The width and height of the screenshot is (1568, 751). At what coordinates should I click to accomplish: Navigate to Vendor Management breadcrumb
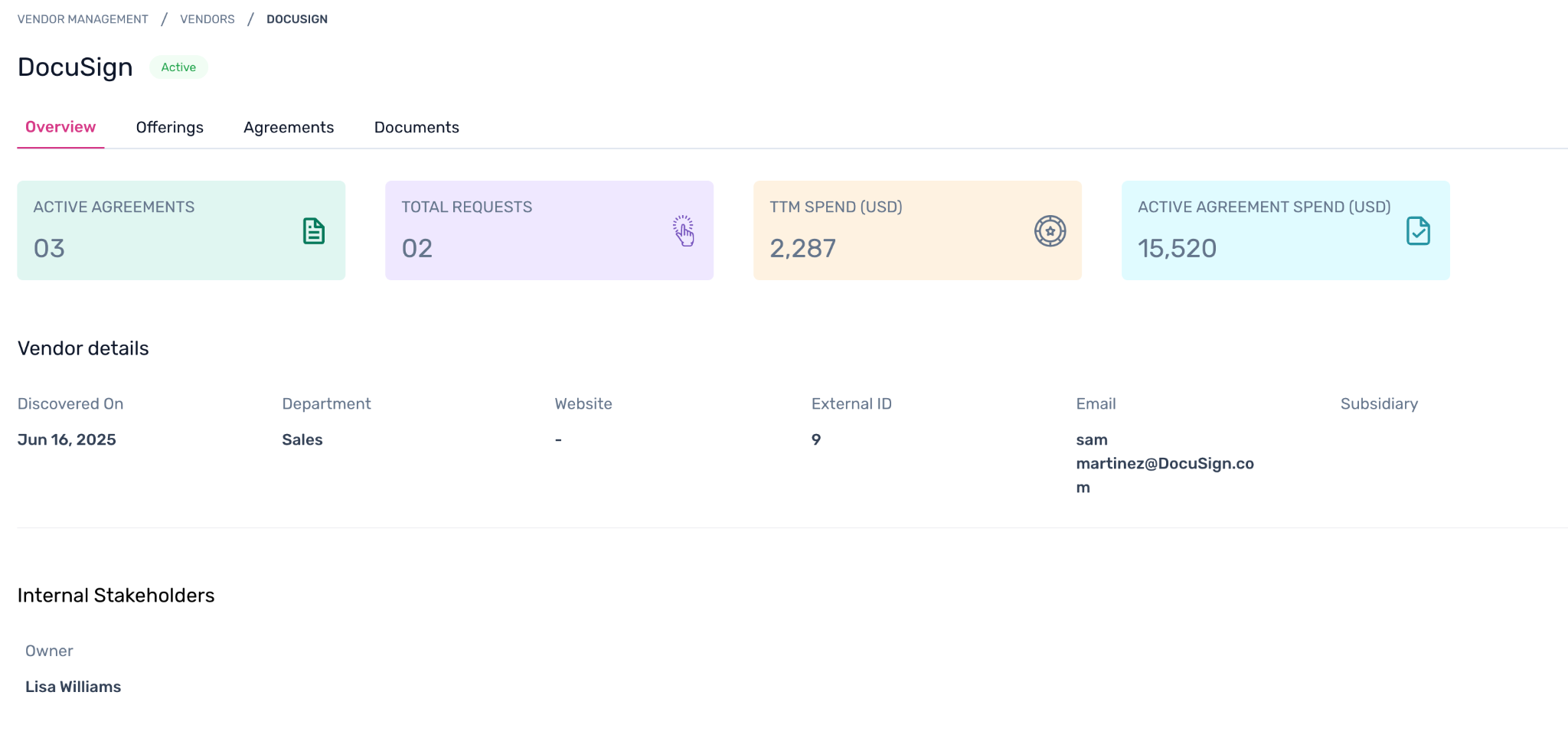tap(83, 19)
